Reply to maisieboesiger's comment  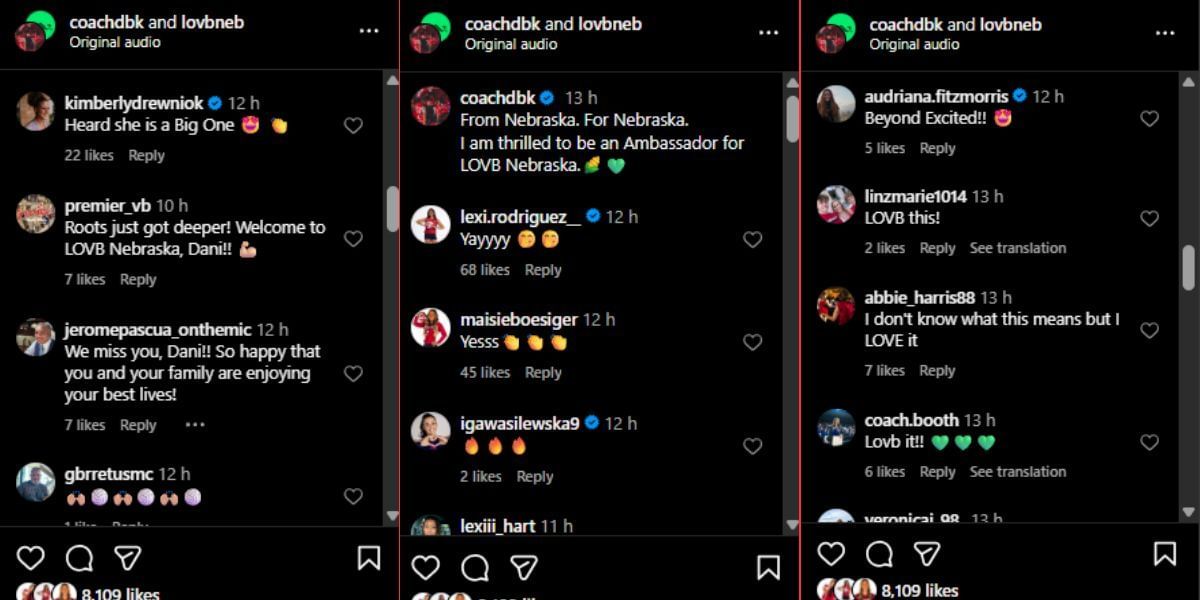[x=543, y=372]
